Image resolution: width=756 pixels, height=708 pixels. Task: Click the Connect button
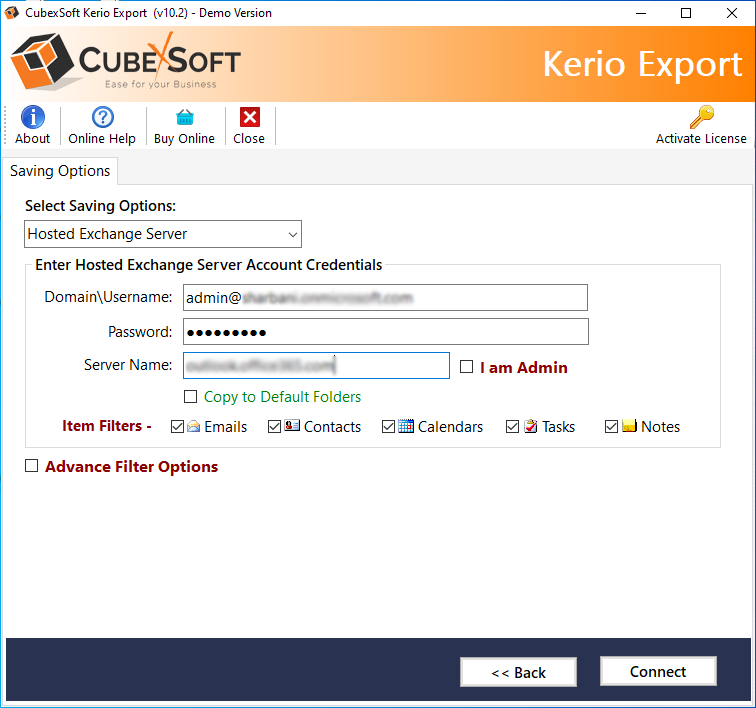(658, 671)
